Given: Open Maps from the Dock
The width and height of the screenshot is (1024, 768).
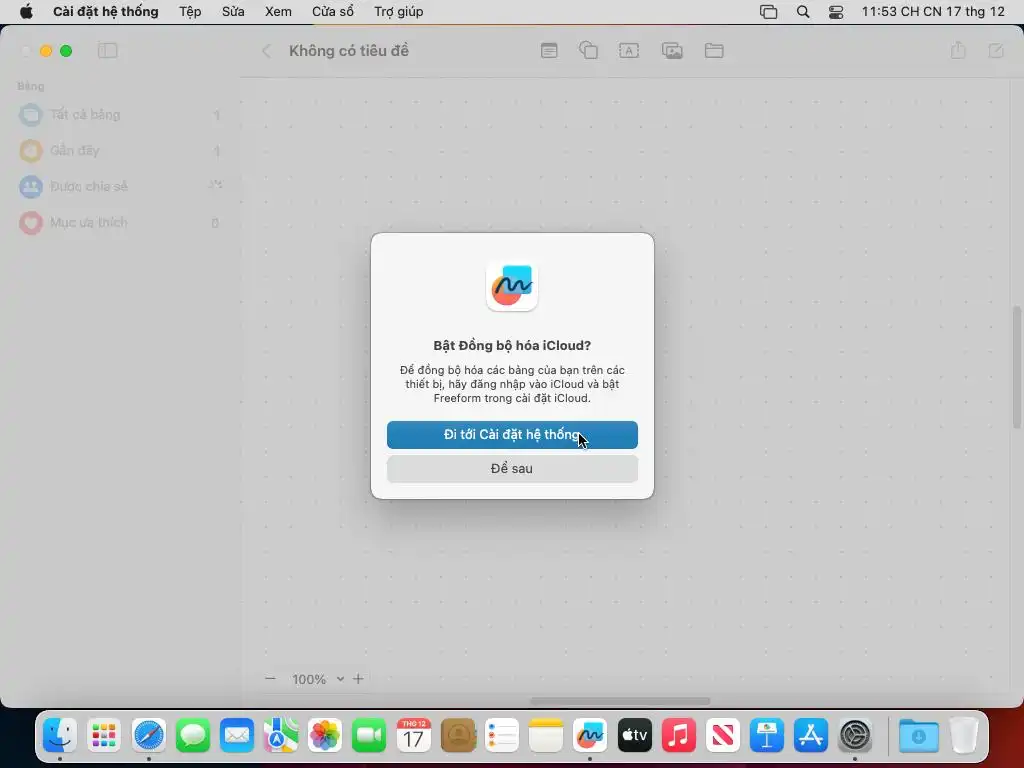Looking at the screenshot, I should click(x=281, y=735).
